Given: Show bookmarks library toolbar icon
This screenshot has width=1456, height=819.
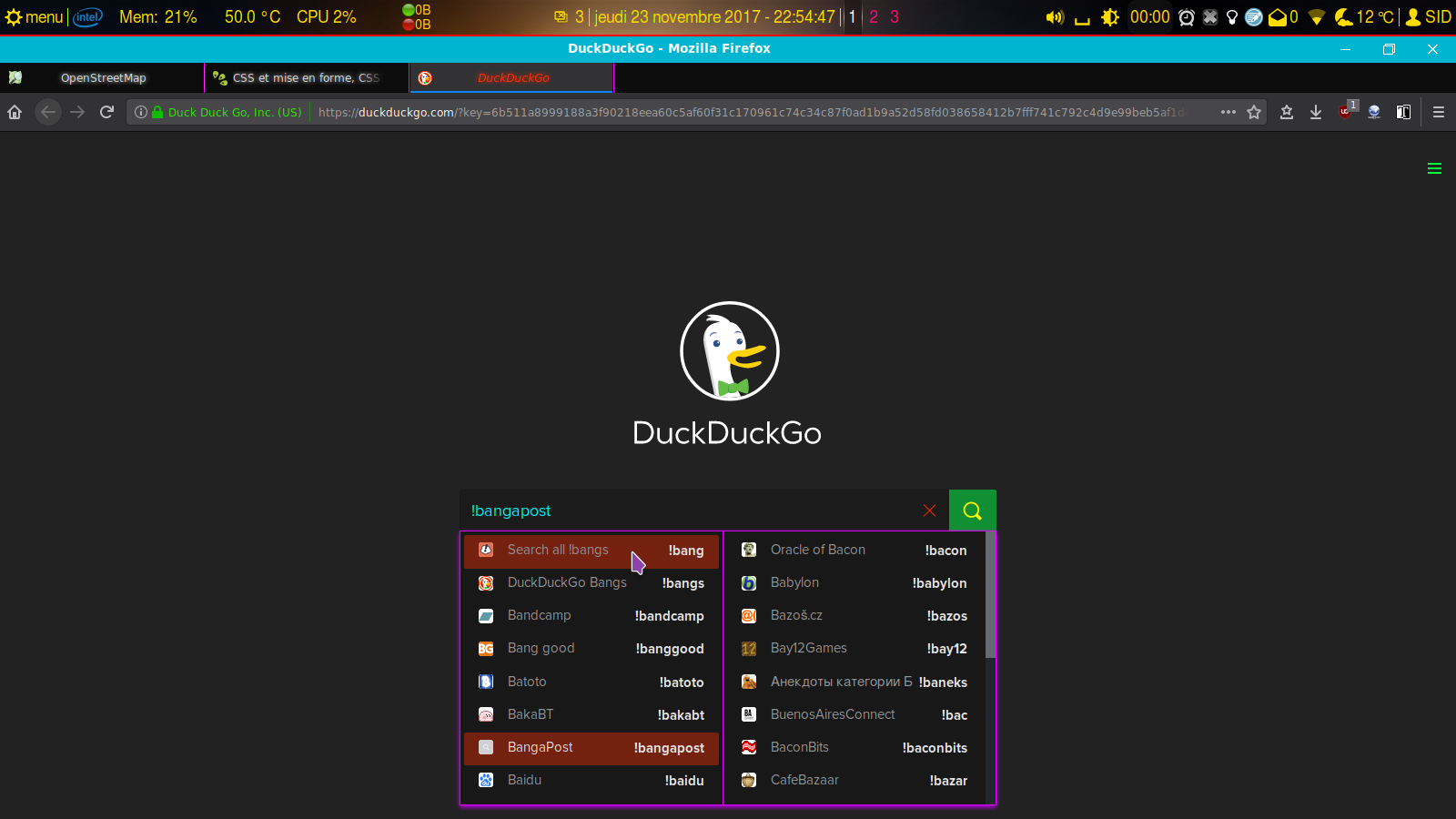Looking at the screenshot, I should 1287,112.
